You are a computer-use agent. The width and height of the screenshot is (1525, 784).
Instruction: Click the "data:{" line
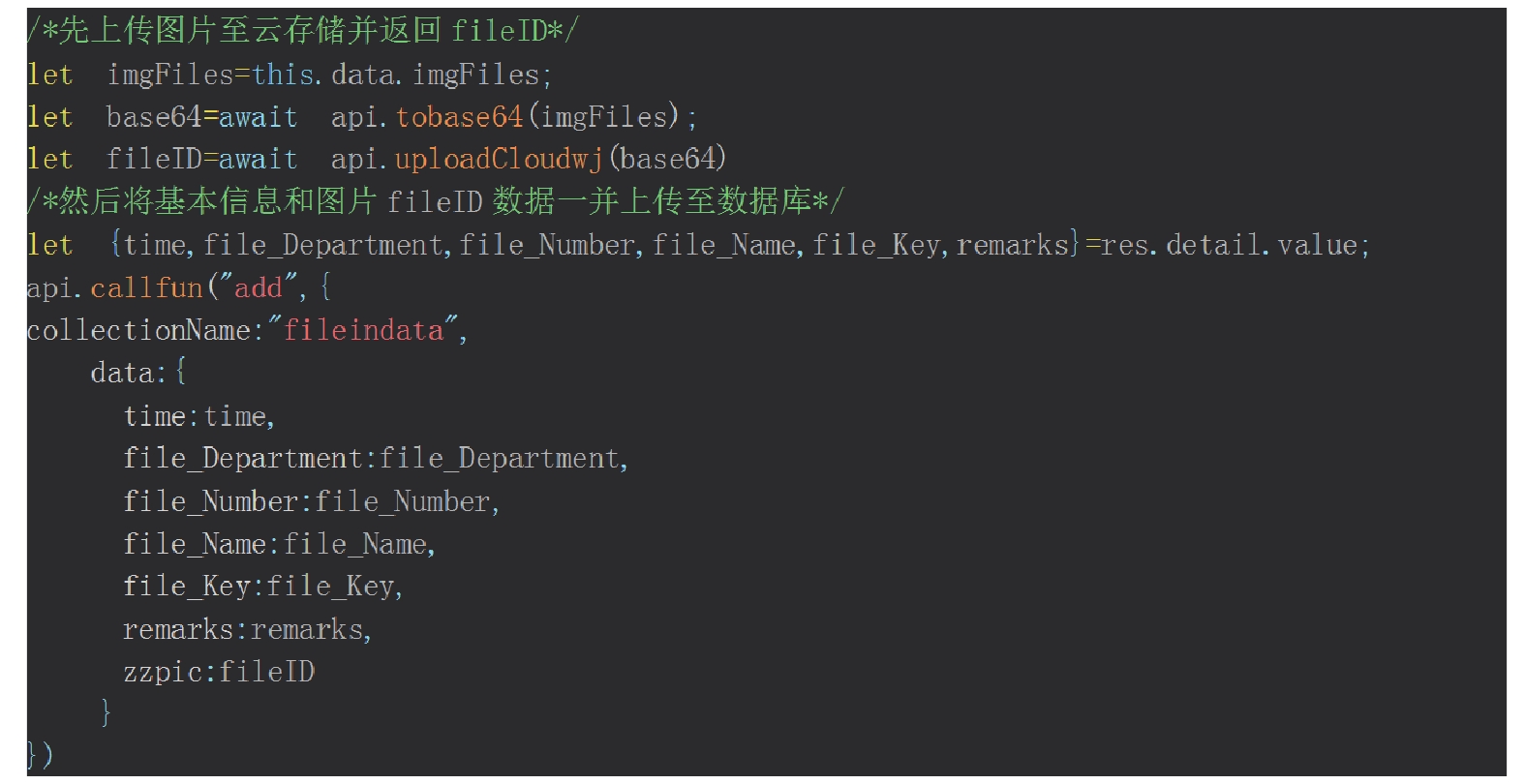(x=137, y=373)
